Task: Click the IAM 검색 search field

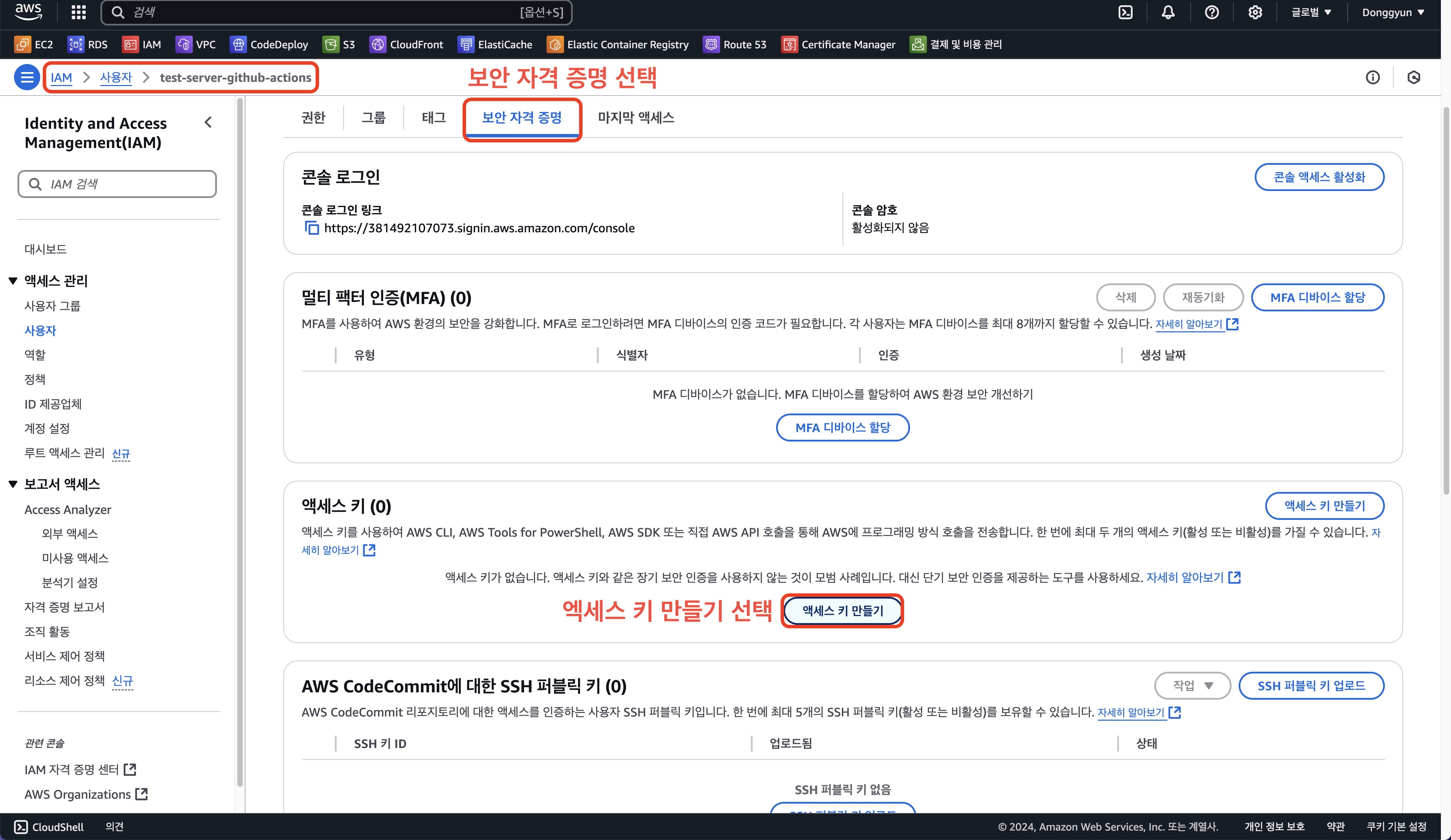Action: tap(118, 184)
